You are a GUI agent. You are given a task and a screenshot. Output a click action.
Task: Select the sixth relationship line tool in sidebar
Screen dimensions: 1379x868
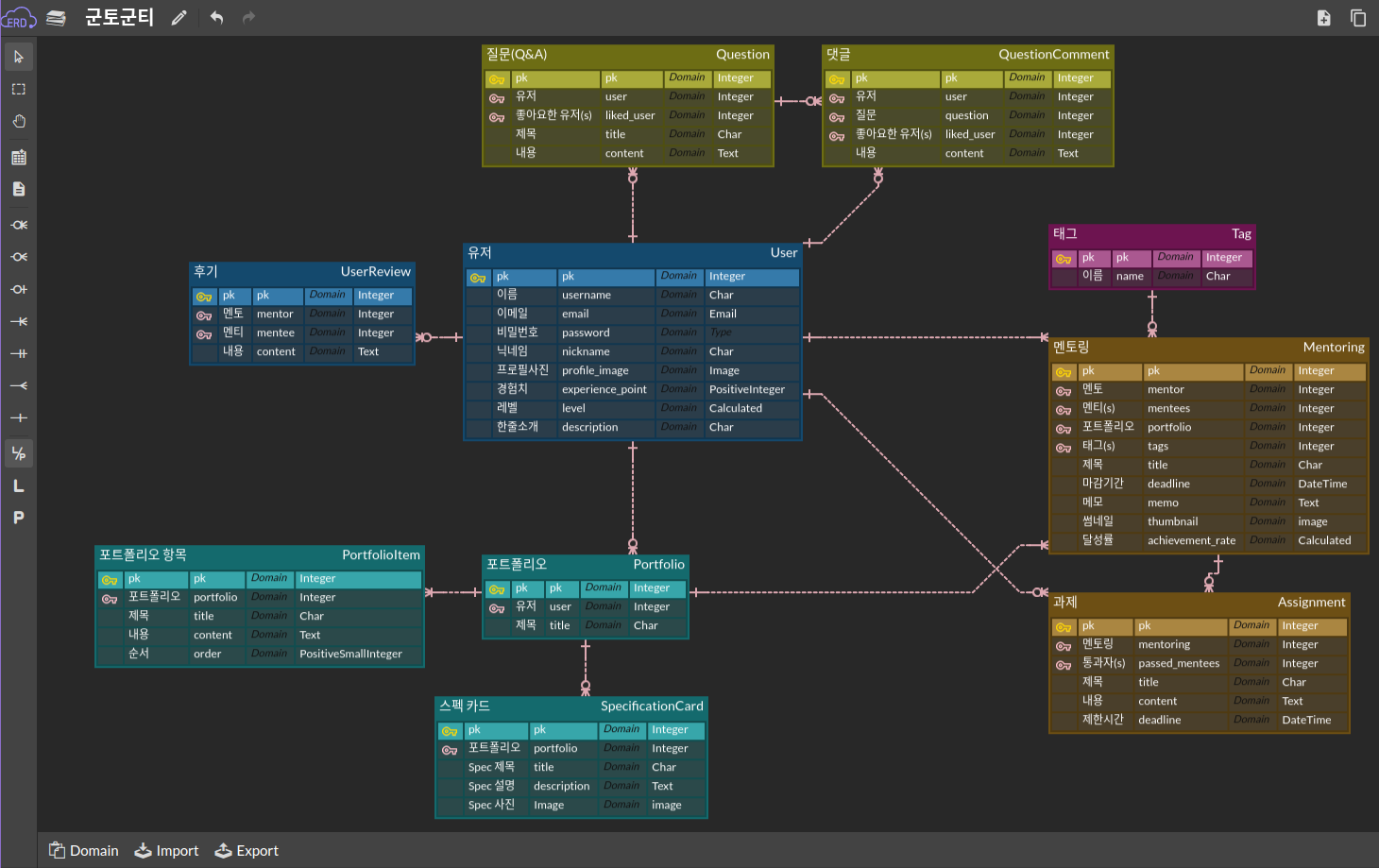point(19,385)
